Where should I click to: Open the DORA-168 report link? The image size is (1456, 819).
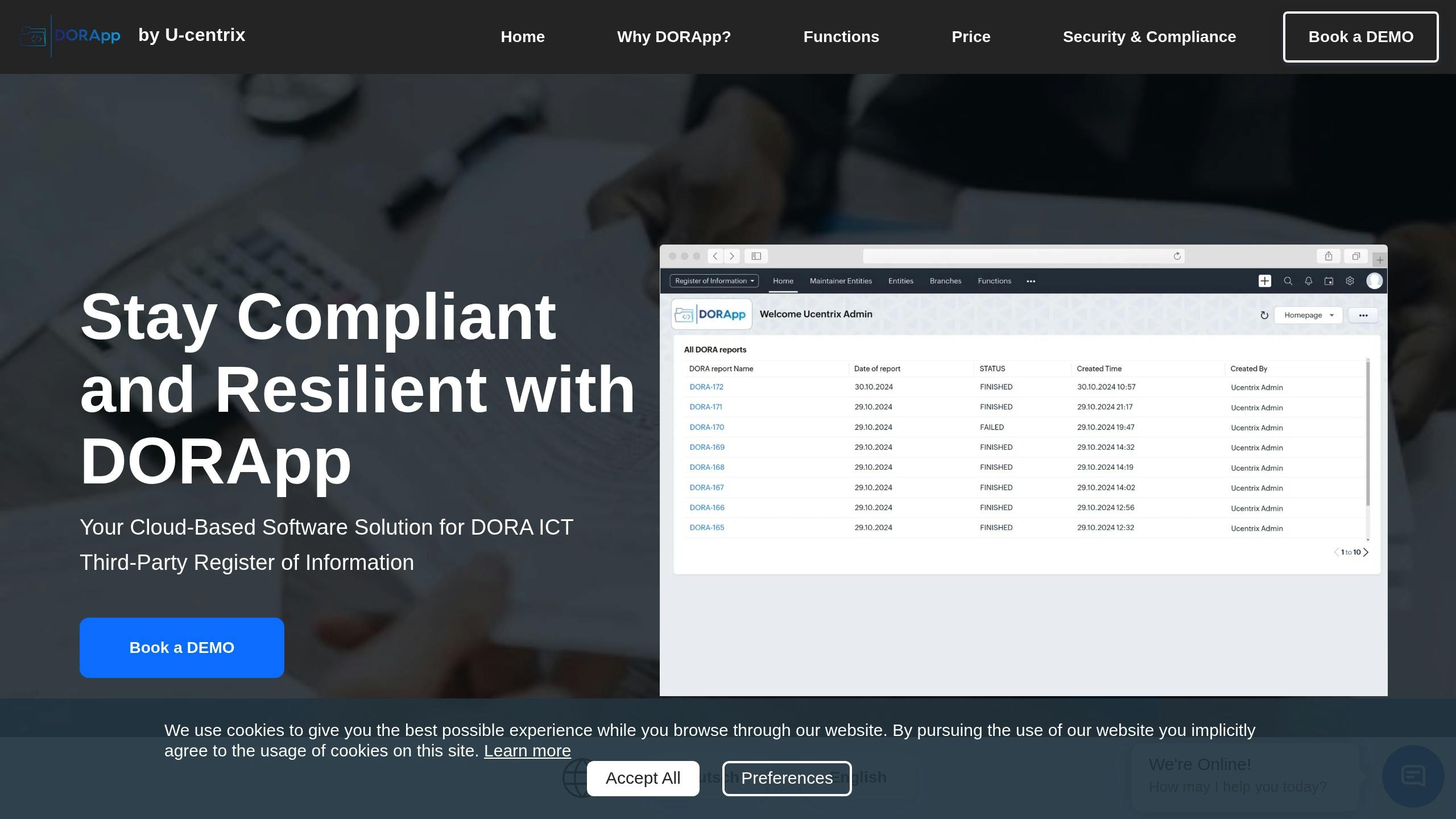pyautogui.click(x=707, y=467)
